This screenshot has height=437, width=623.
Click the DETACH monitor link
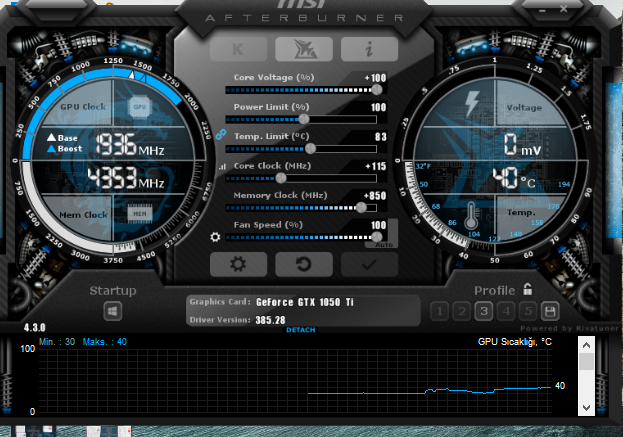301,330
